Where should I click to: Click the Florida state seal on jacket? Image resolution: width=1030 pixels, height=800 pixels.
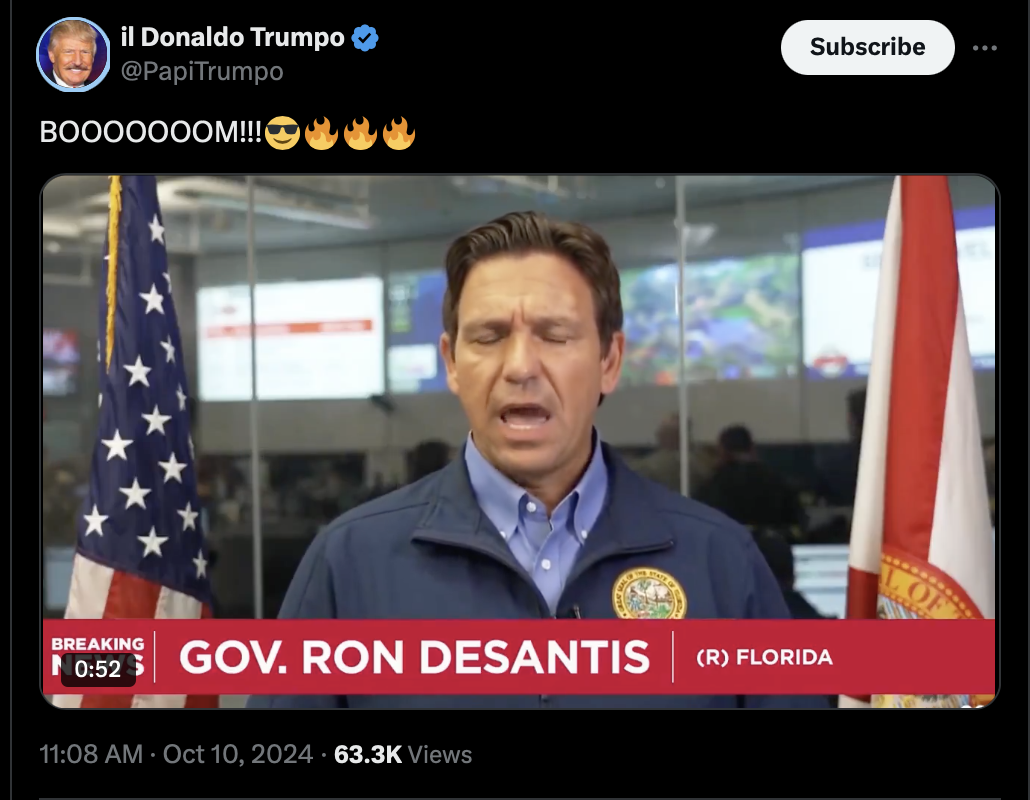click(648, 594)
